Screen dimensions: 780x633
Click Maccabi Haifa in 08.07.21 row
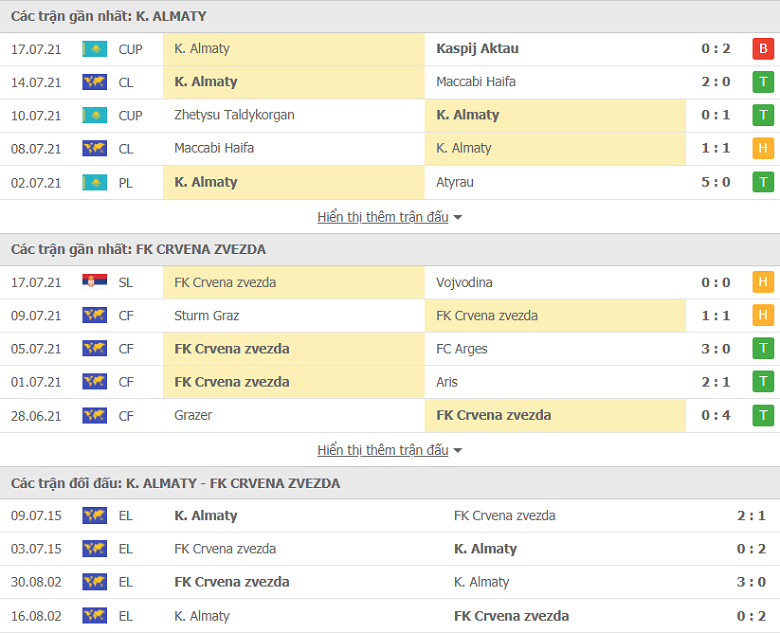214,148
